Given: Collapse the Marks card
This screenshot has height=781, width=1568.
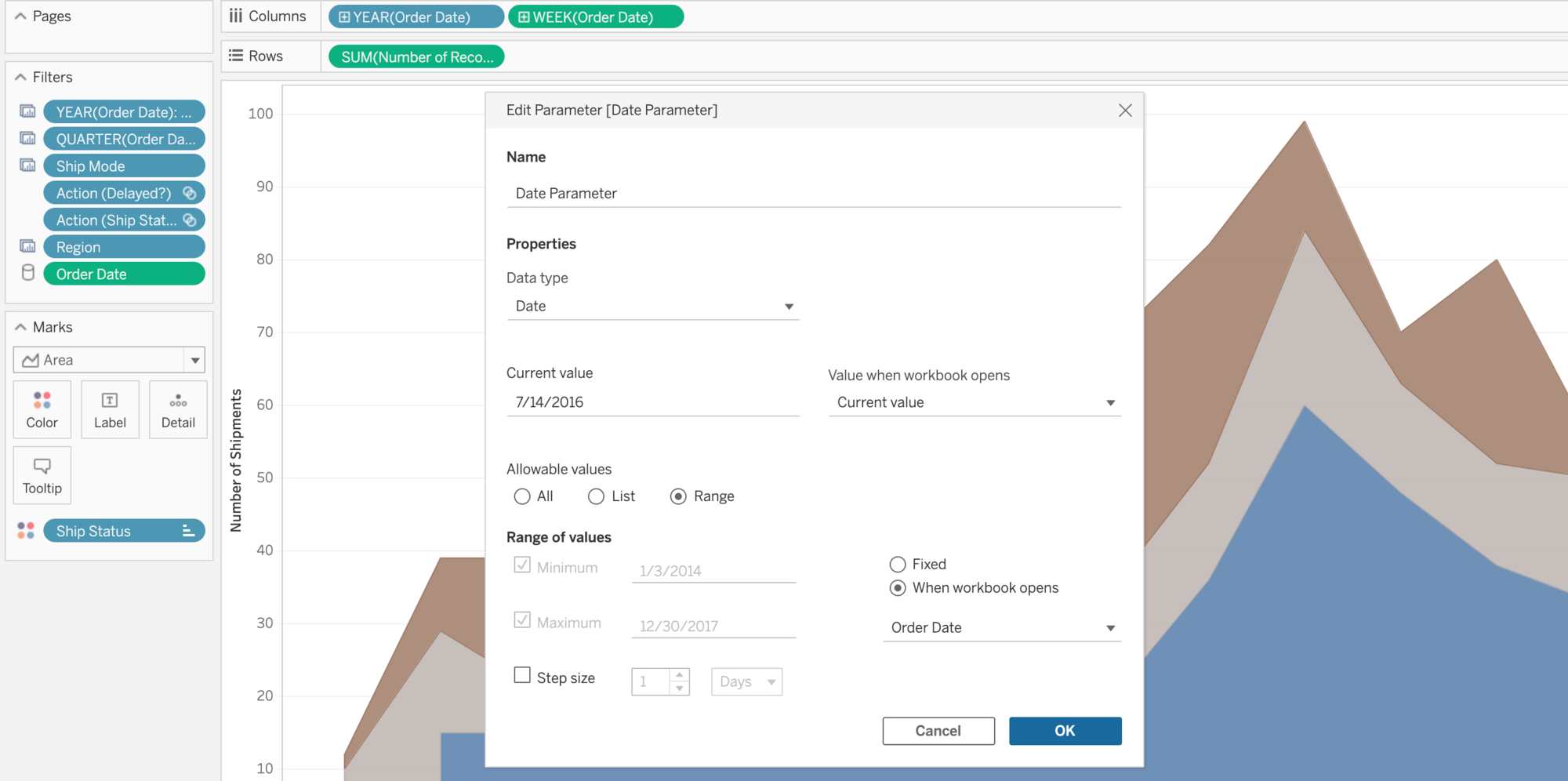Looking at the screenshot, I should [x=20, y=327].
